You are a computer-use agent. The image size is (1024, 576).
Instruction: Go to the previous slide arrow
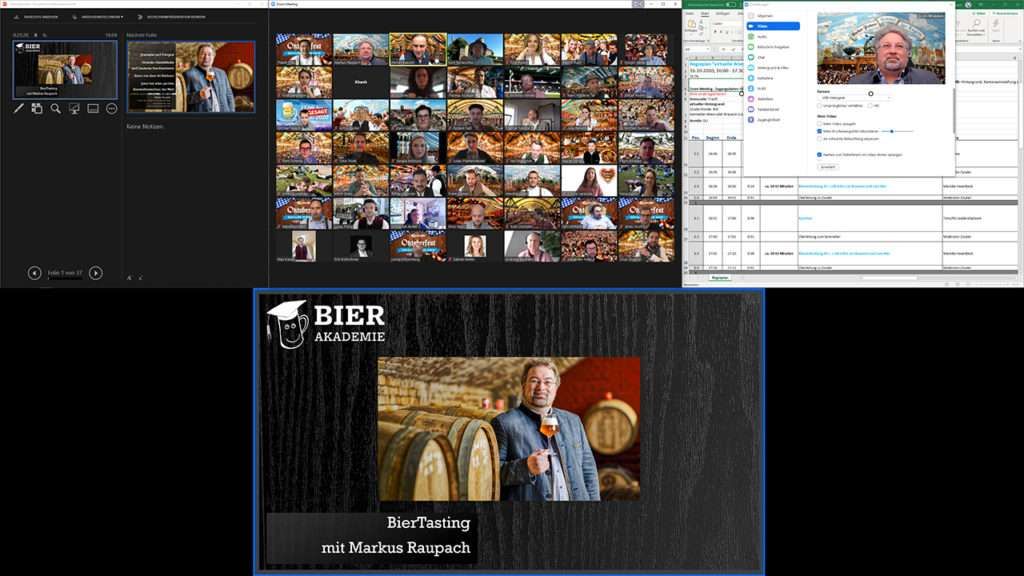point(35,273)
